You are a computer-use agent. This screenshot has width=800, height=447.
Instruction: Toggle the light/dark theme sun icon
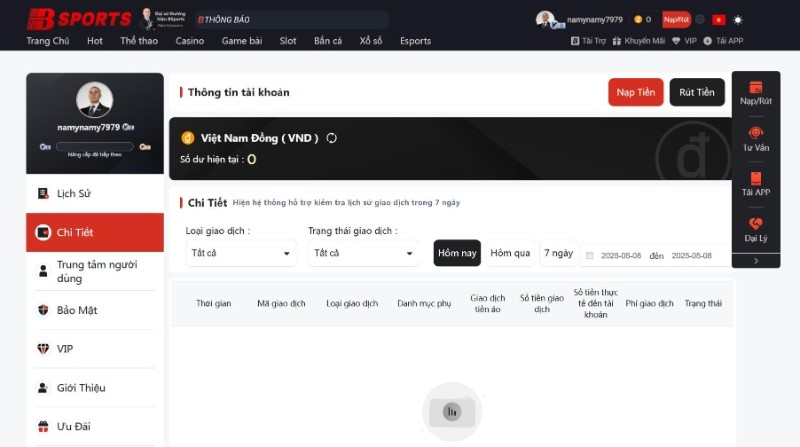click(x=737, y=20)
